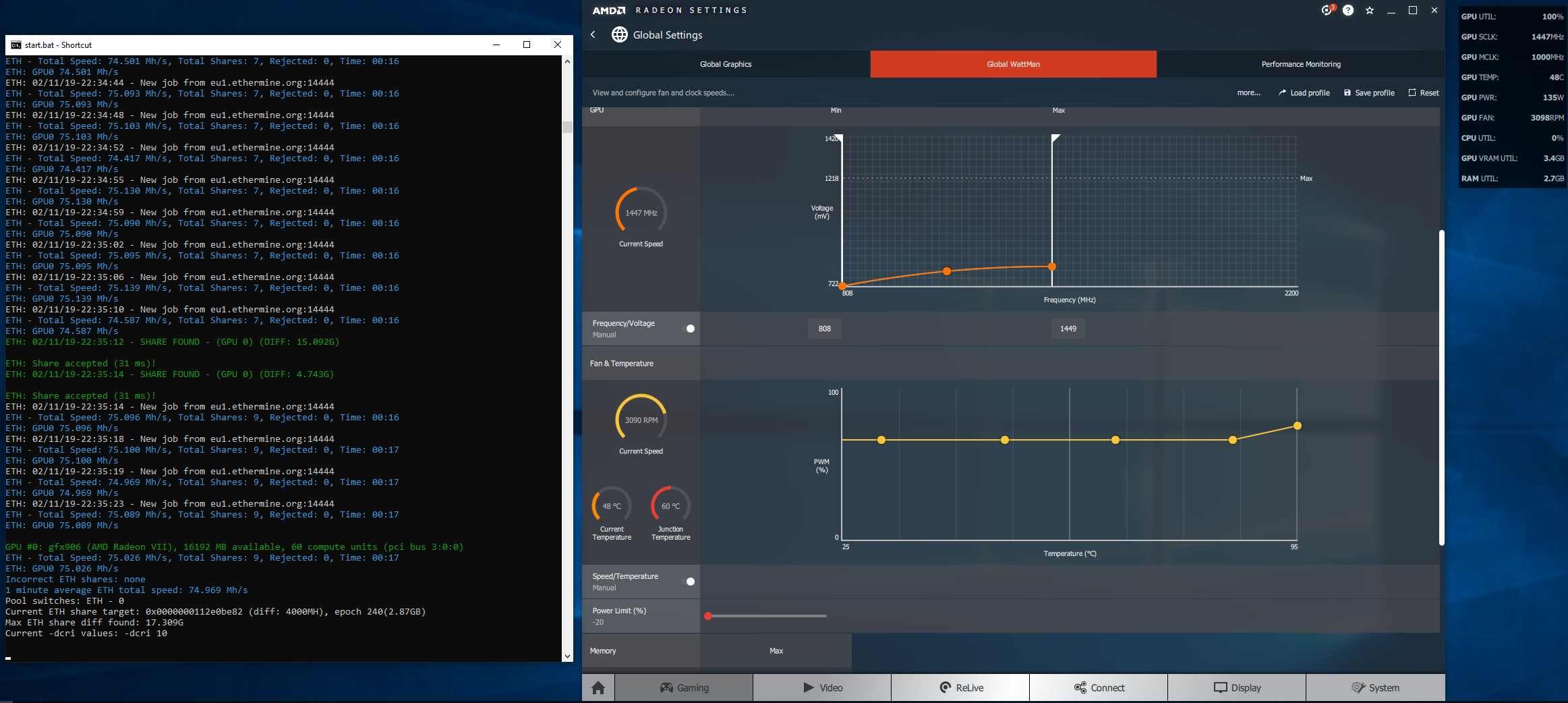Click the favorites star icon

pyautogui.click(x=1370, y=10)
